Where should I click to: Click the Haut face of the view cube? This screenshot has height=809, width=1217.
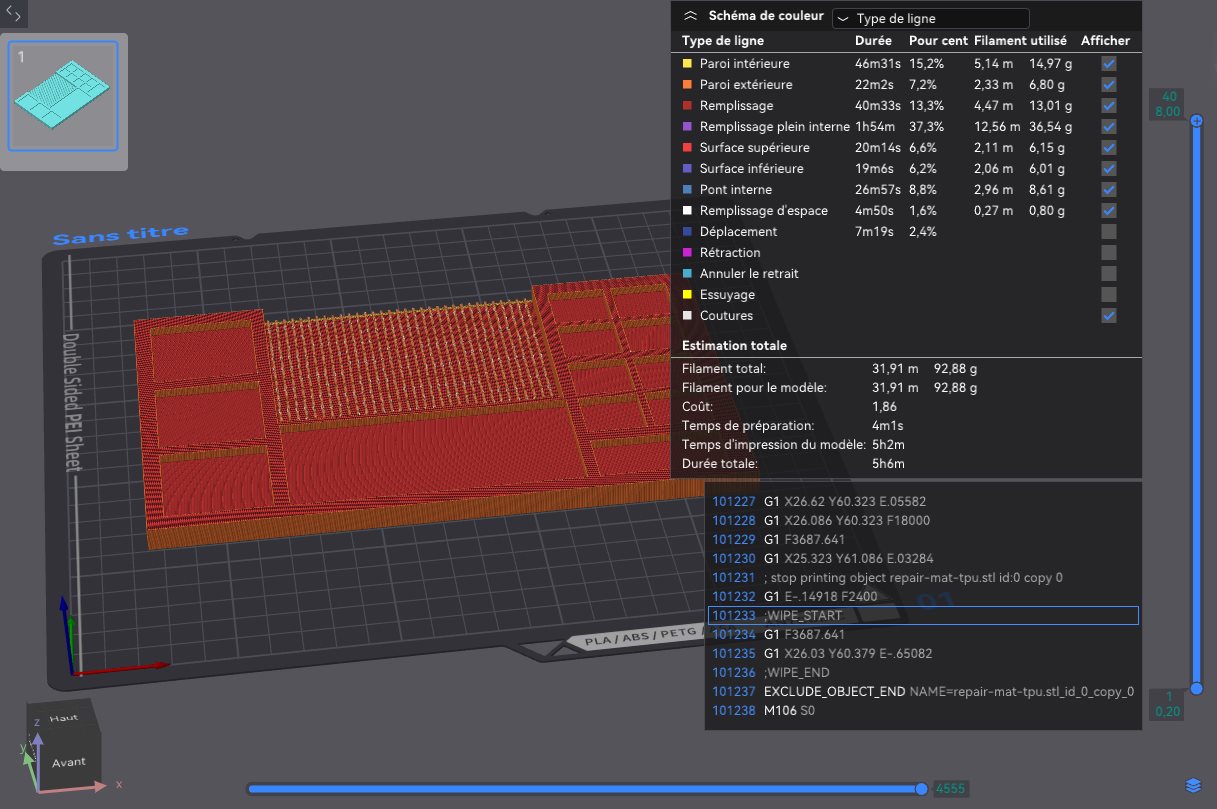click(63, 718)
